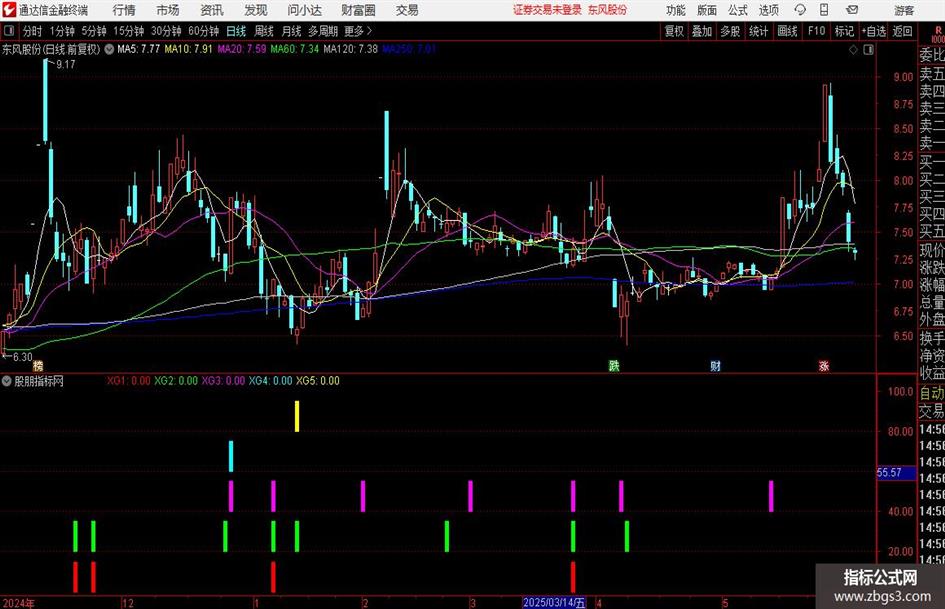Click the 多股 multi-stock button
This screenshot has width=945, height=609.
point(730,31)
